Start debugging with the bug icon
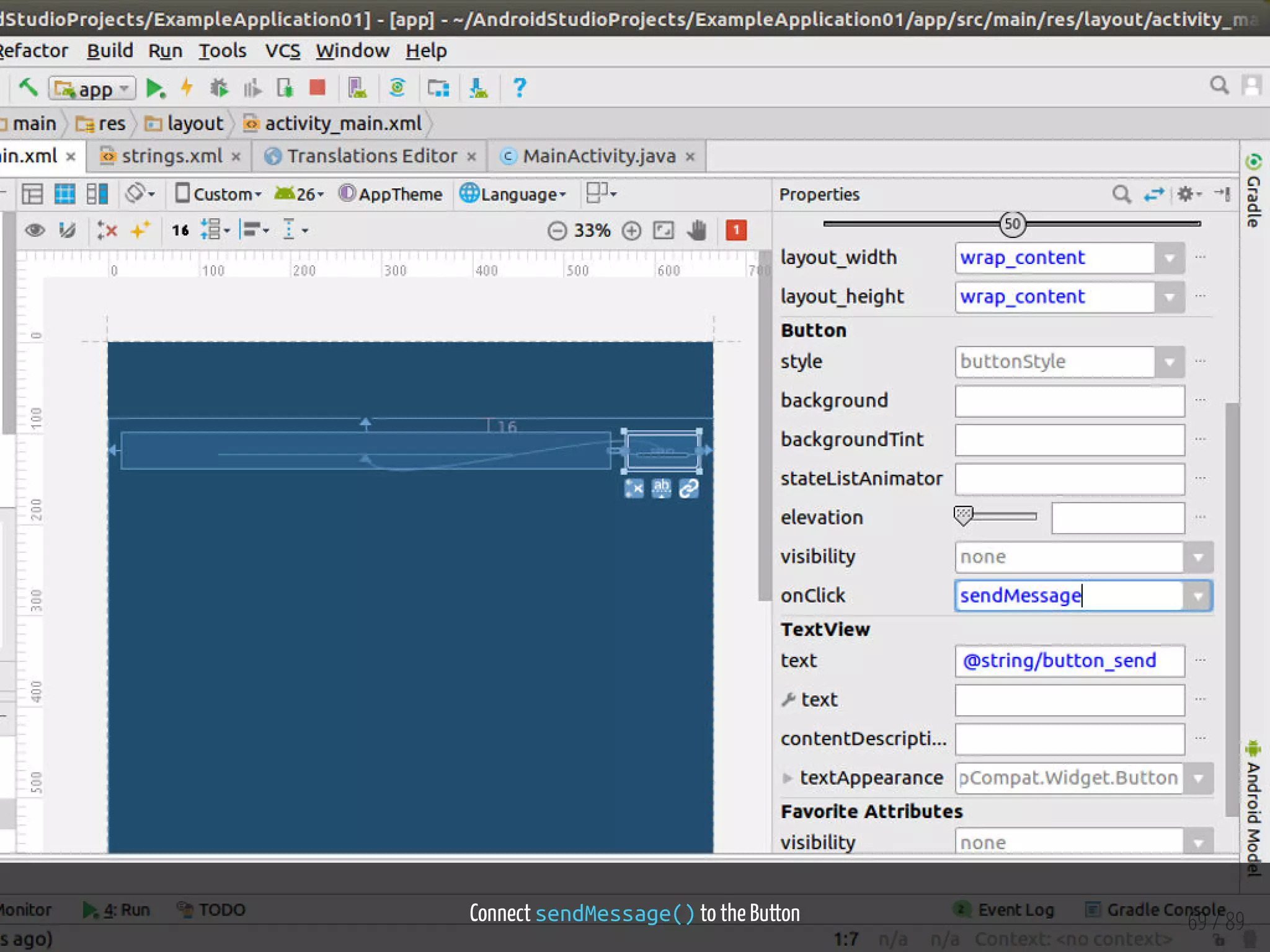Viewport: 1270px width, 952px height. click(x=219, y=88)
